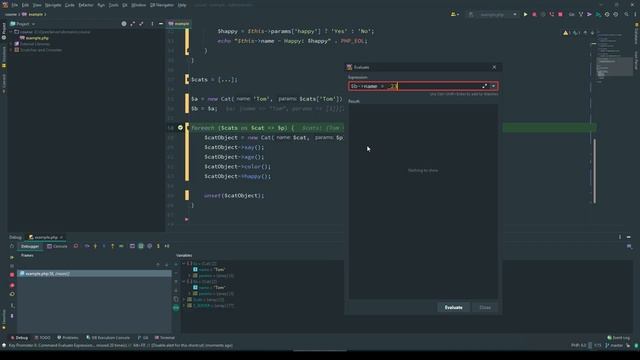Open the Edit menu
Image resolution: width=640 pixels, height=360 pixels.
click(x=25, y=5)
